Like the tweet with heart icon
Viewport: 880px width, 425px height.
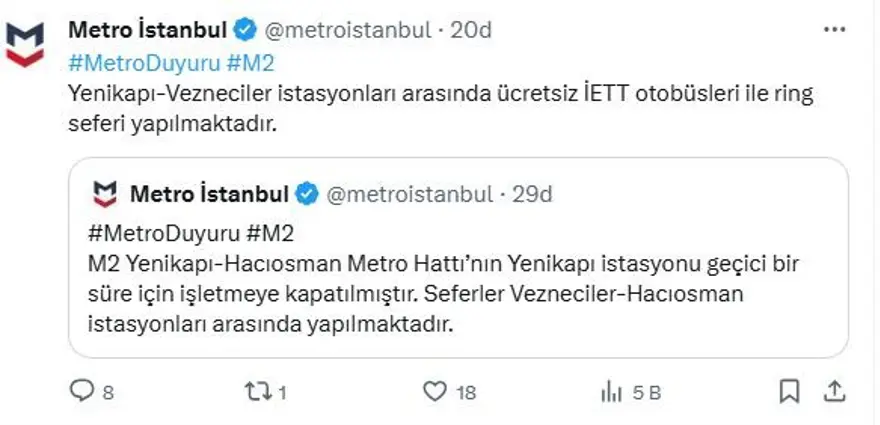(x=434, y=392)
